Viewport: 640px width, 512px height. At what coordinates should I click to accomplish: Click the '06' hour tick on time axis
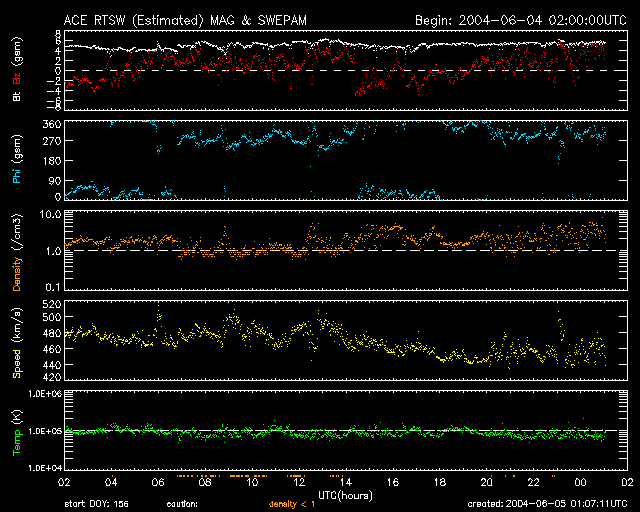[x=158, y=482]
